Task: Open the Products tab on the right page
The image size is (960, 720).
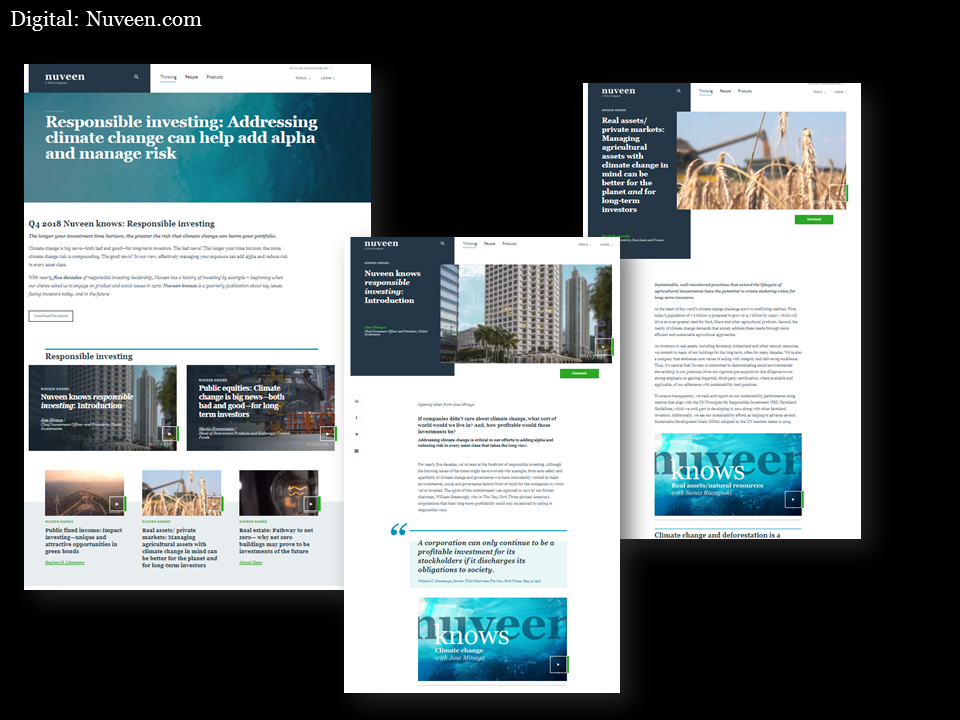Action: [x=744, y=91]
